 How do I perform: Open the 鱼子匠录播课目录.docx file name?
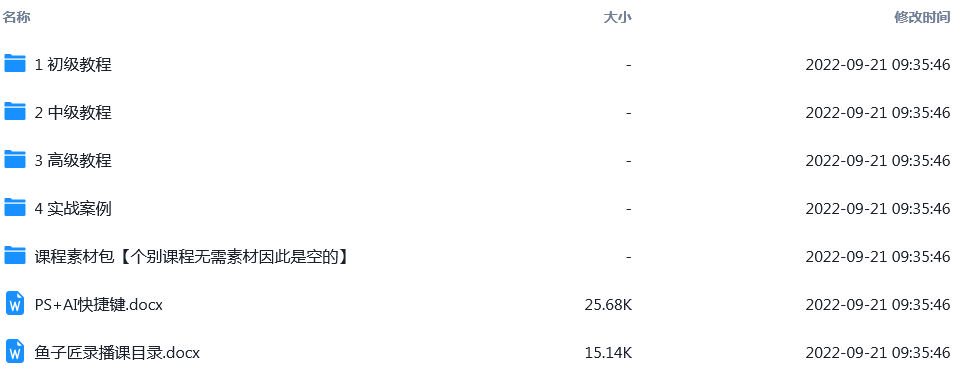coord(117,352)
